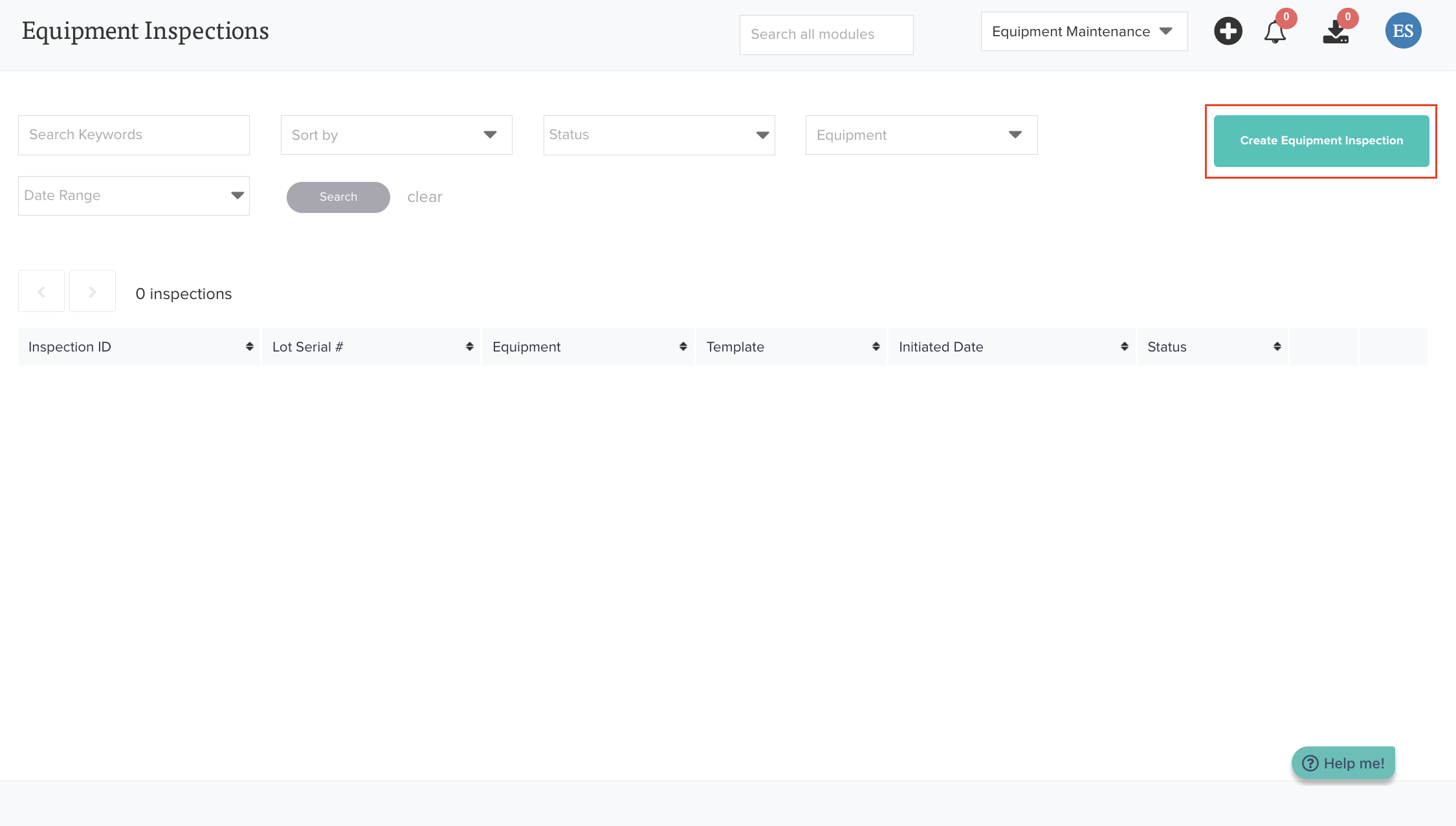Image resolution: width=1456 pixels, height=826 pixels.
Task: Click Create Equipment Inspection button
Action: [x=1321, y=141]
